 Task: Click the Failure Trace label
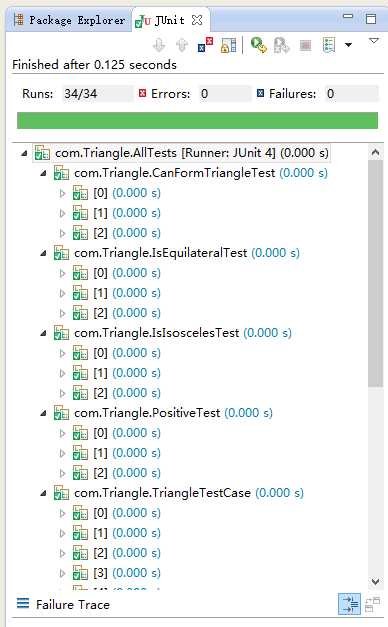[x=72, y=605]
